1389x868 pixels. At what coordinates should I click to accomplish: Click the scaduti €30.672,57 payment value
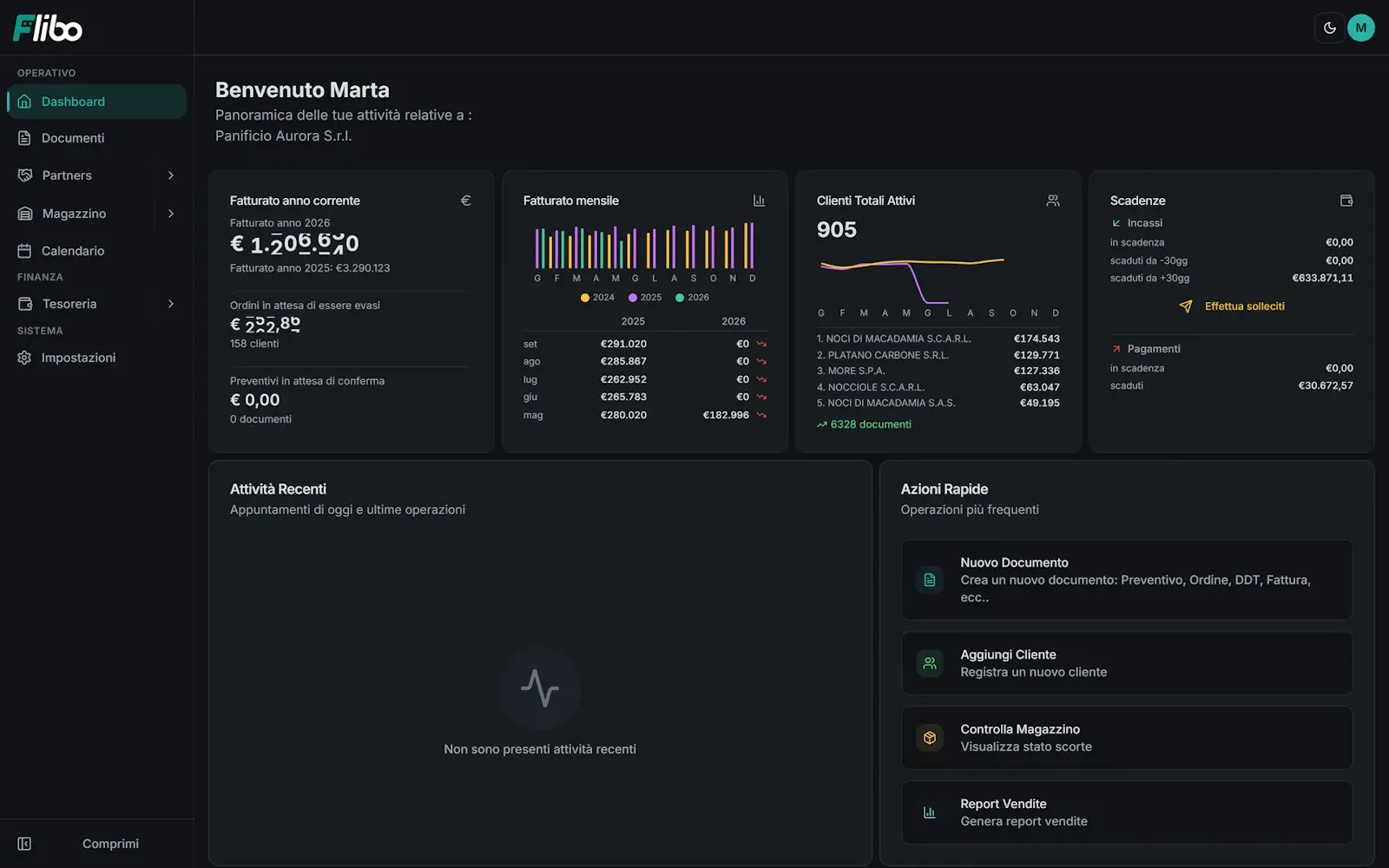point(1326,385)
